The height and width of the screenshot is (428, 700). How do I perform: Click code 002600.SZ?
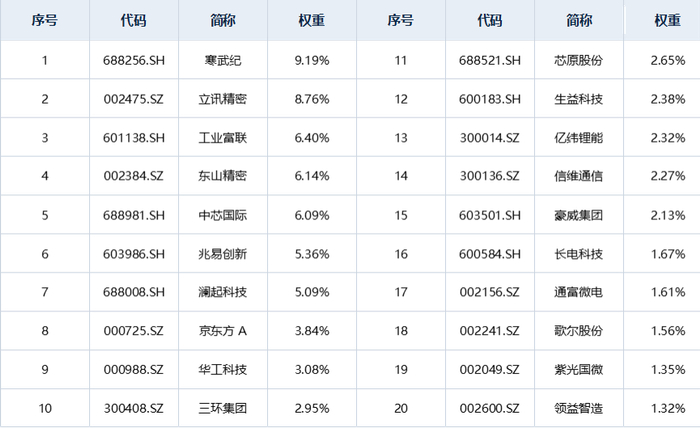[x=490, y=409]
